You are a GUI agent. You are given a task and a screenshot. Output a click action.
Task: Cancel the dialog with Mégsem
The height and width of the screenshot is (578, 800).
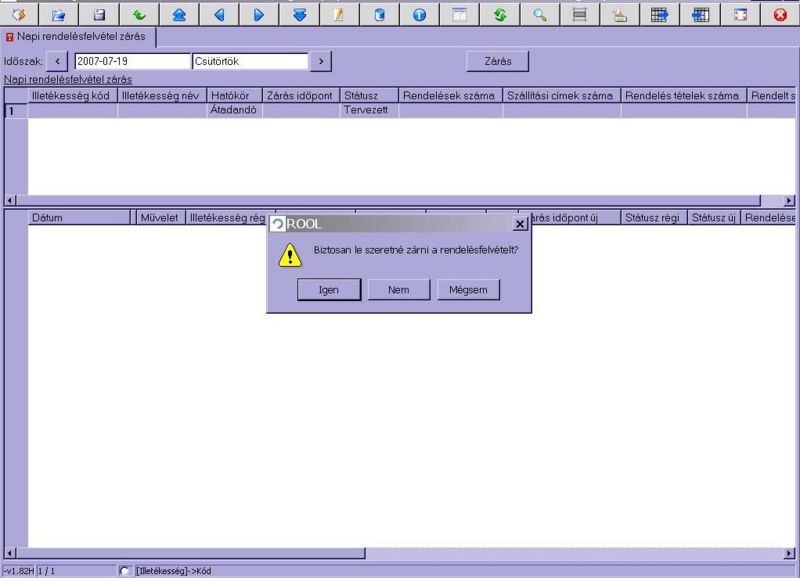[468, 289]
